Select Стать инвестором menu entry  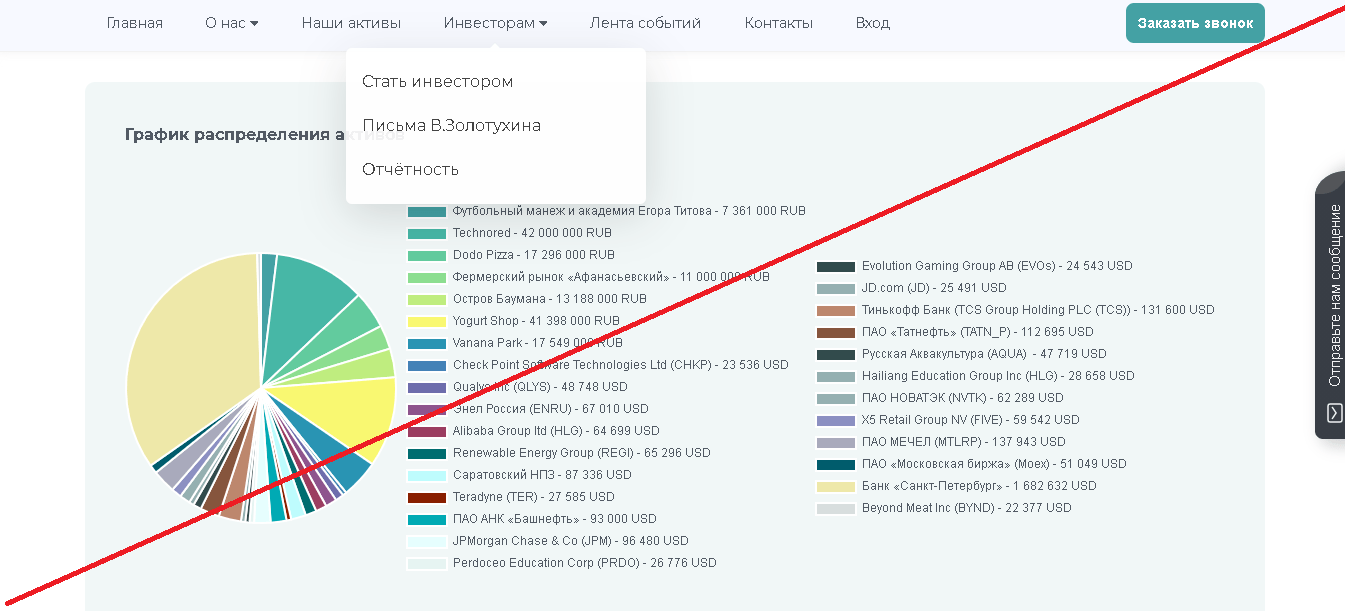437,81
